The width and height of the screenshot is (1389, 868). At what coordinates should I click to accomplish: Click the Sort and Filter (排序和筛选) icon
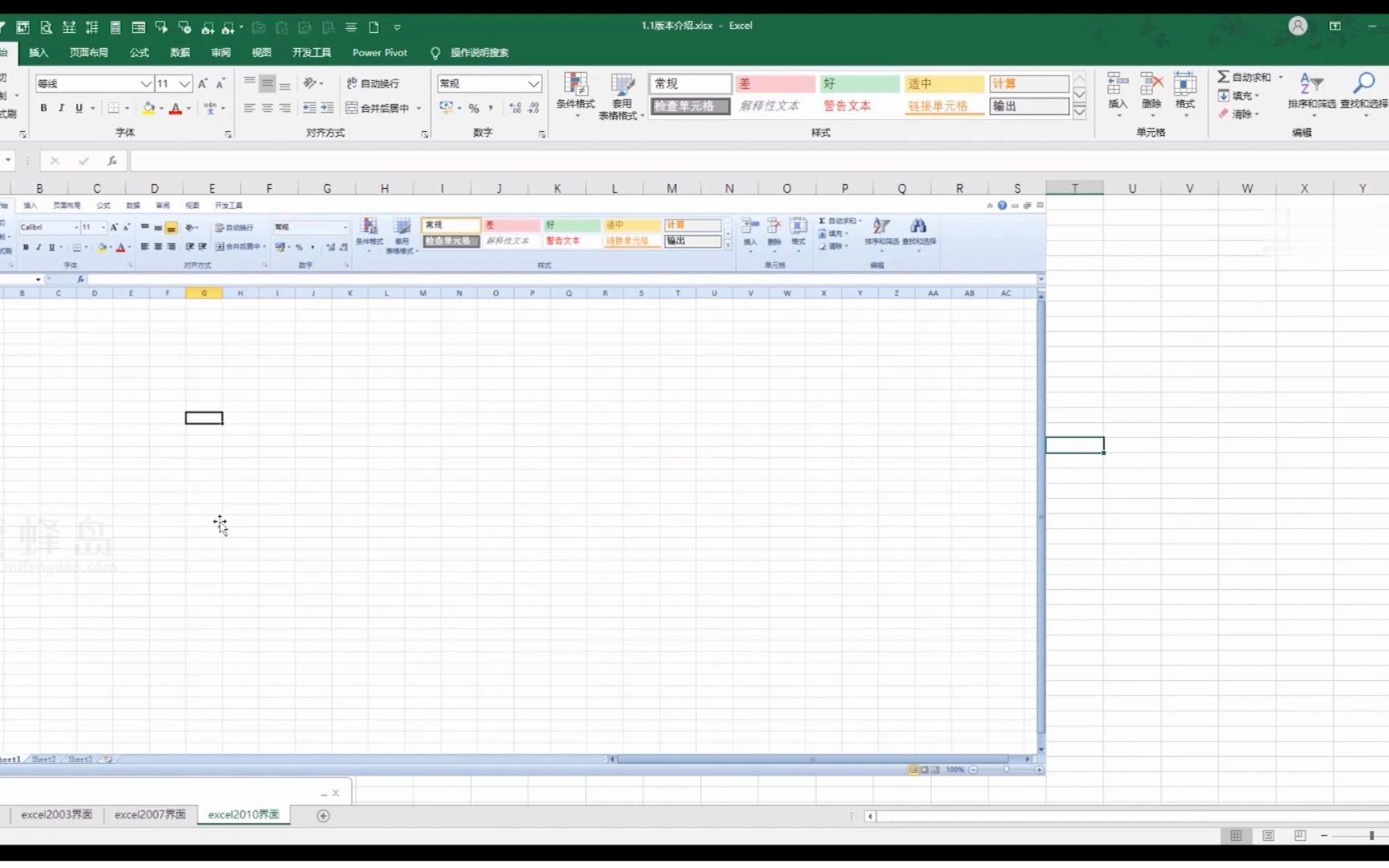pos(1312,95)
